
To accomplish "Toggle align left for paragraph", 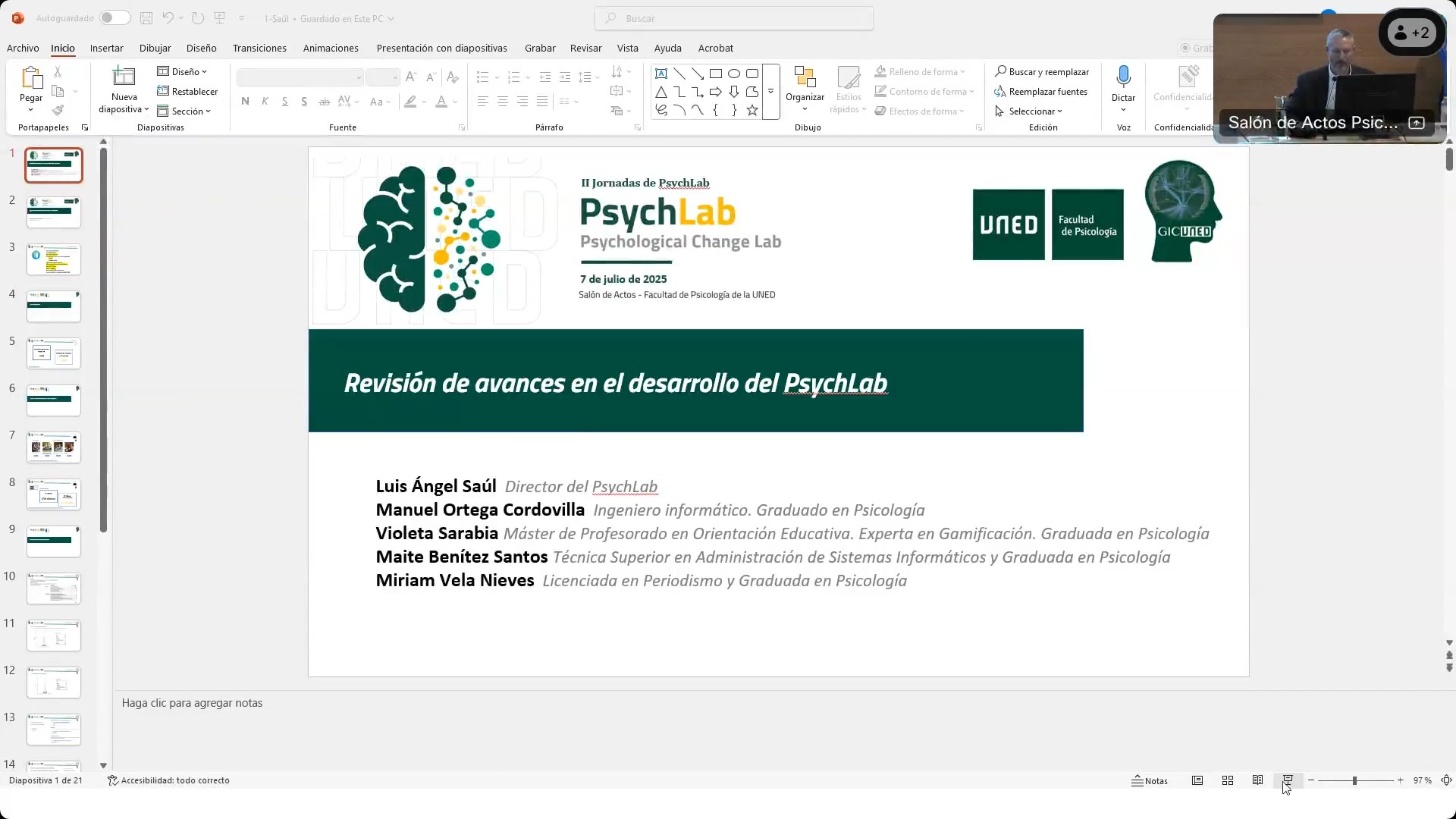I will (x=483, y=102).
